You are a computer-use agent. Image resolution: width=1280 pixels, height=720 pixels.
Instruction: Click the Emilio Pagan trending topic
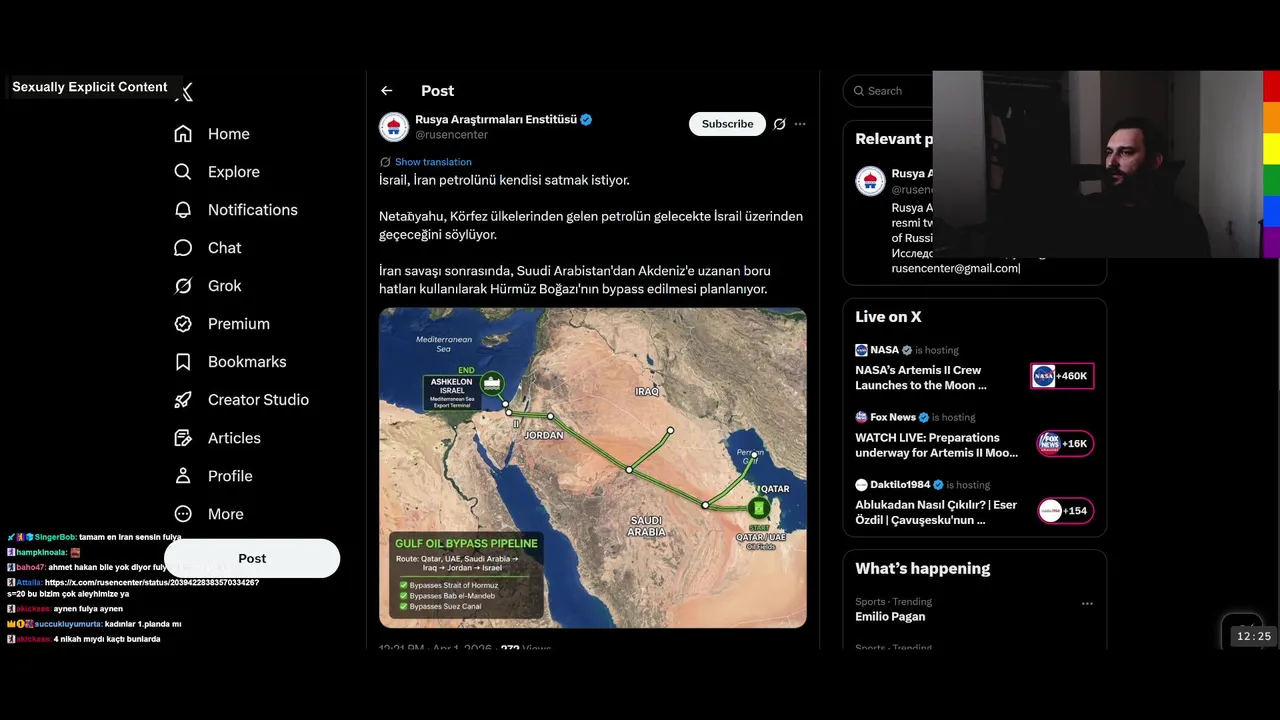tap(890, 617)
